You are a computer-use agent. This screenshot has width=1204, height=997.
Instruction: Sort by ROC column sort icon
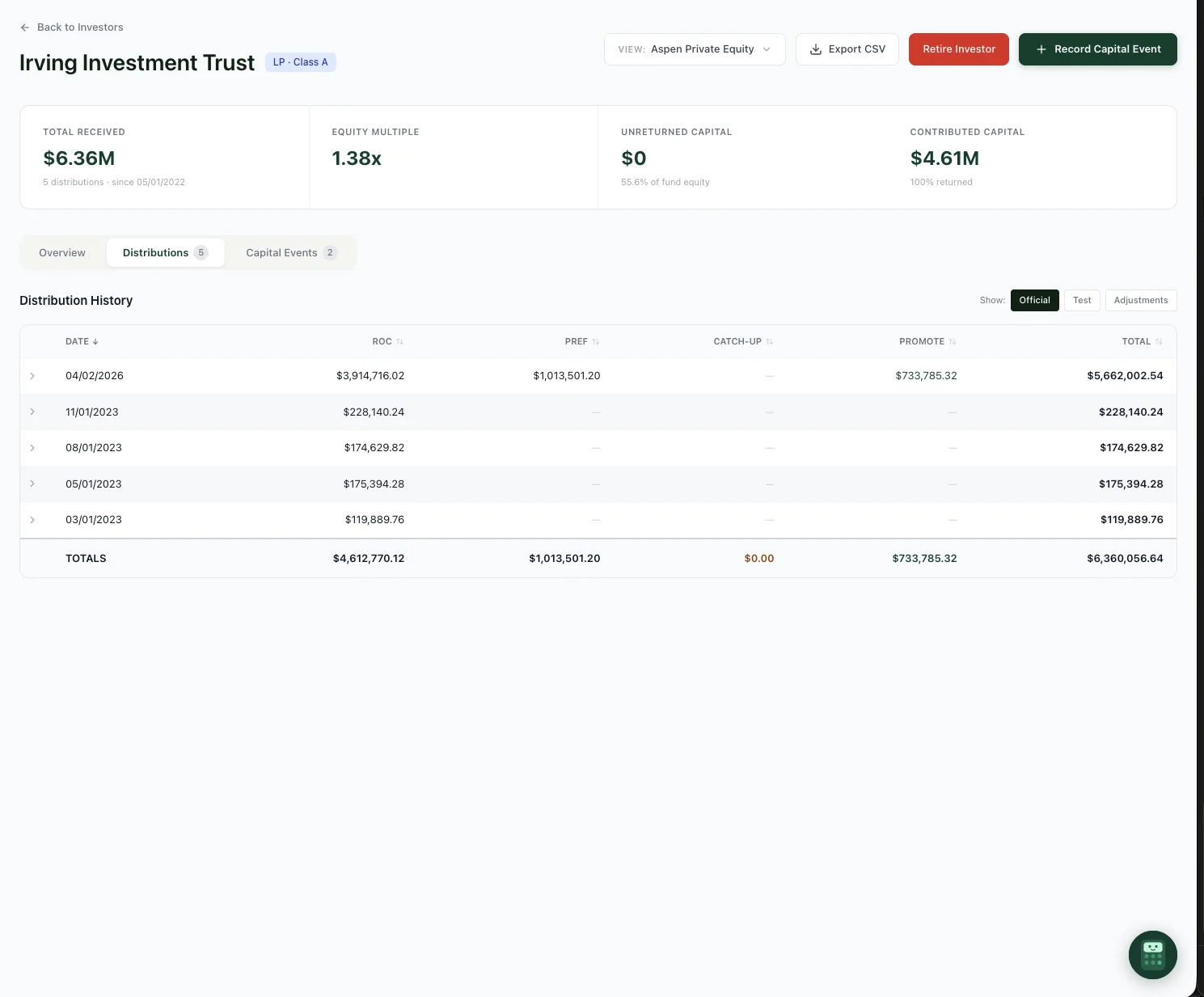[399, 342]
